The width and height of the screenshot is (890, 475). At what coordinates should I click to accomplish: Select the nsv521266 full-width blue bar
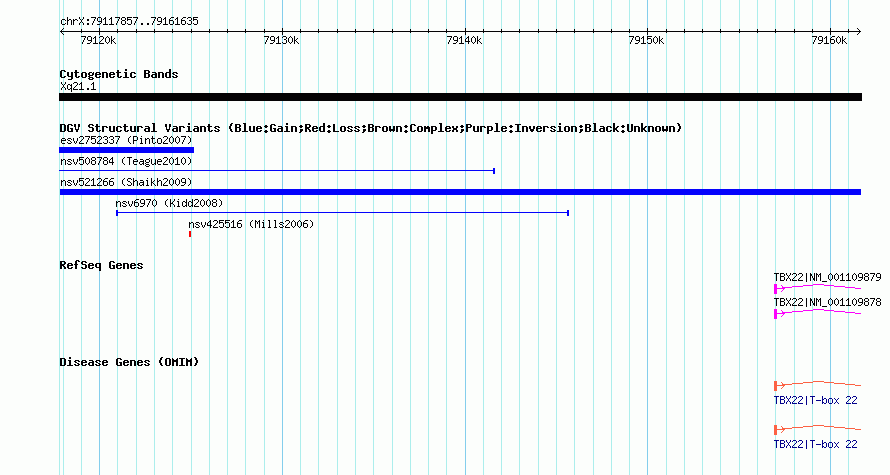click(x=460, y=192)
